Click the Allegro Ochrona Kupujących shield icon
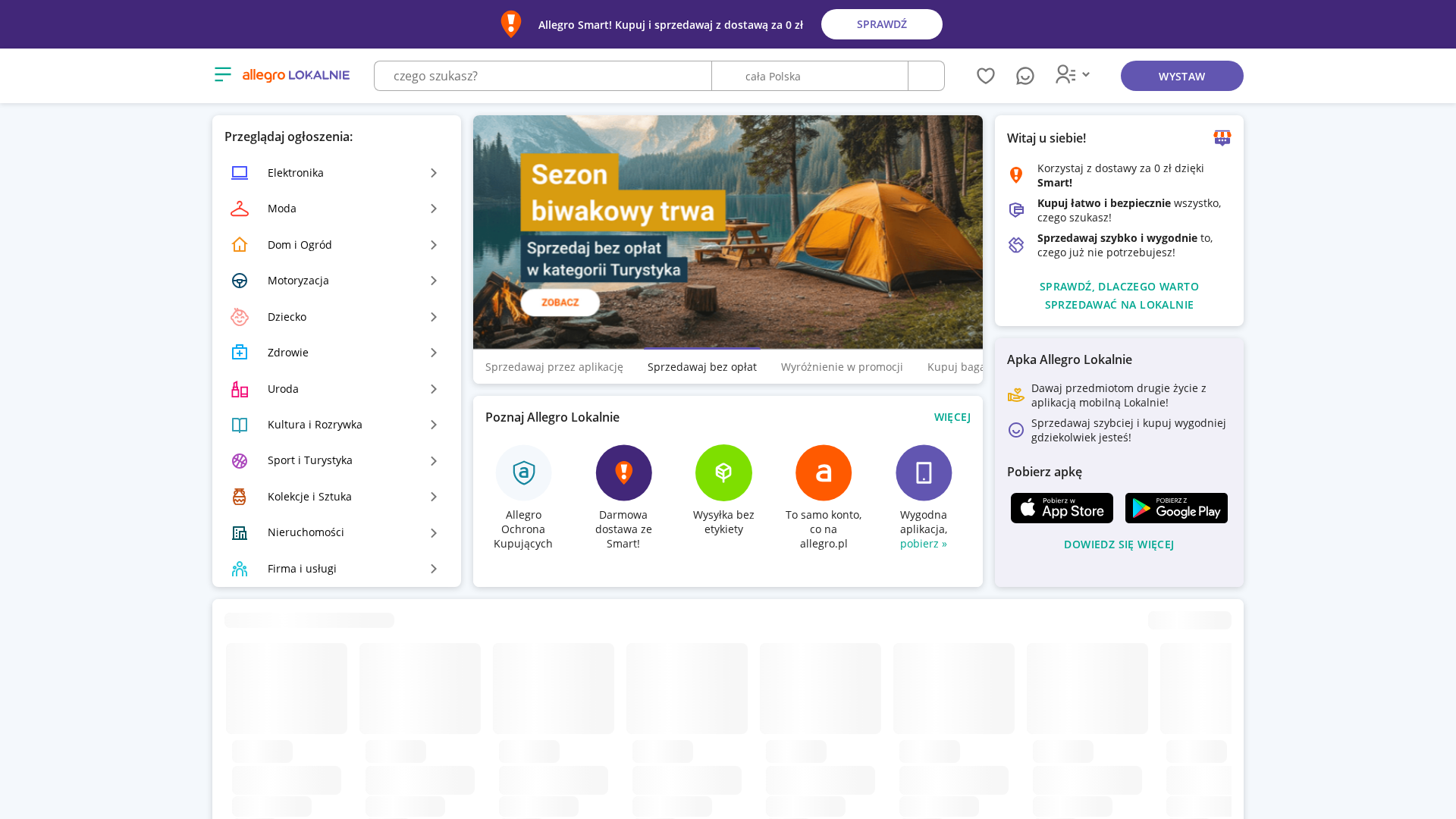 coord(524,472)
